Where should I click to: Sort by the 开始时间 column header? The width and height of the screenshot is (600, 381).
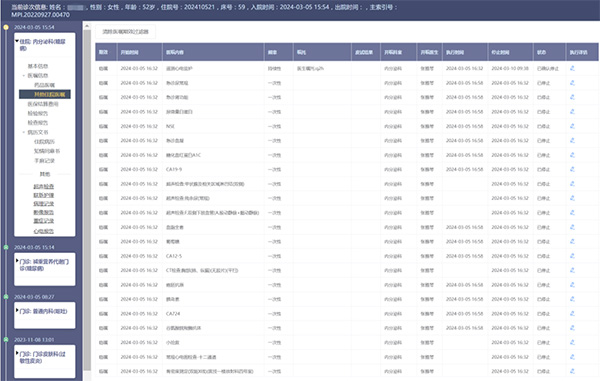(x=139, y=52)
